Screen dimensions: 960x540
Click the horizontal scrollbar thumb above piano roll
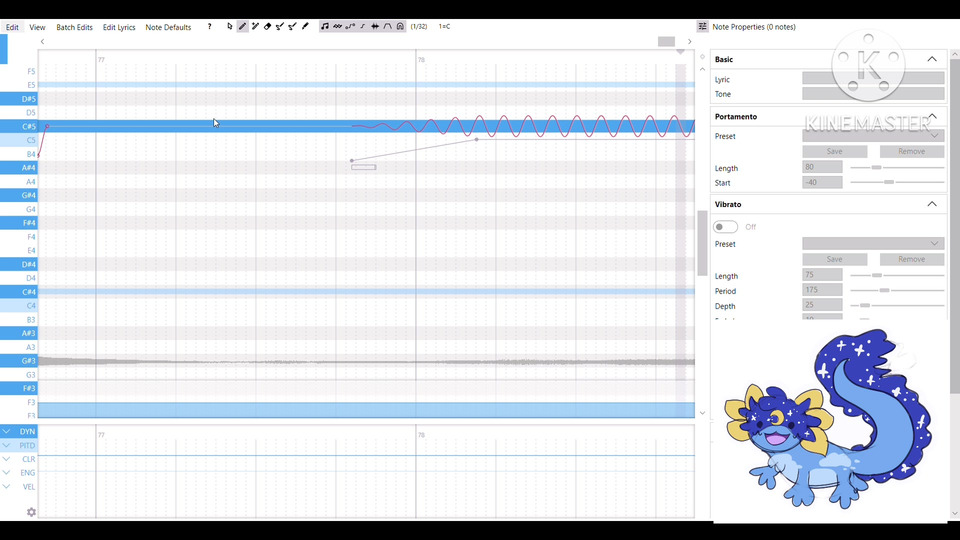pyautogui.click(x=666, y=42)
